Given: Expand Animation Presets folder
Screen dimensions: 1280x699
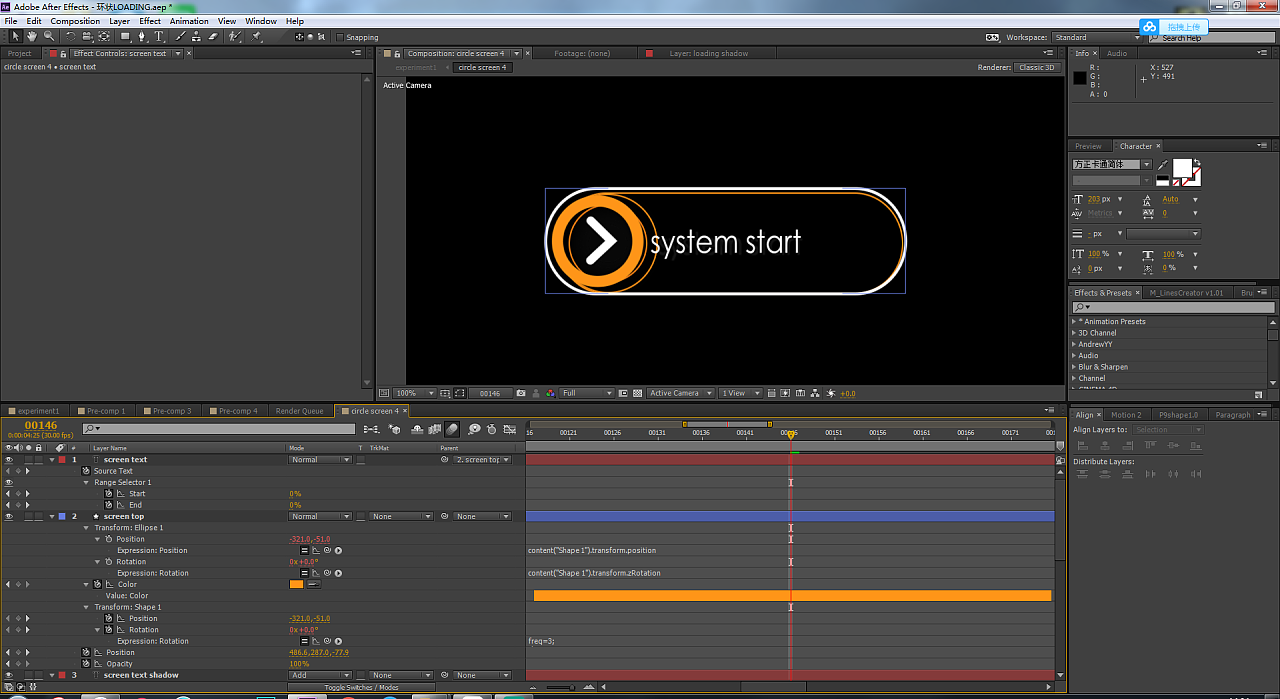Looking at the screenshot, I should pyautogui.click(x=1075, y=322).
